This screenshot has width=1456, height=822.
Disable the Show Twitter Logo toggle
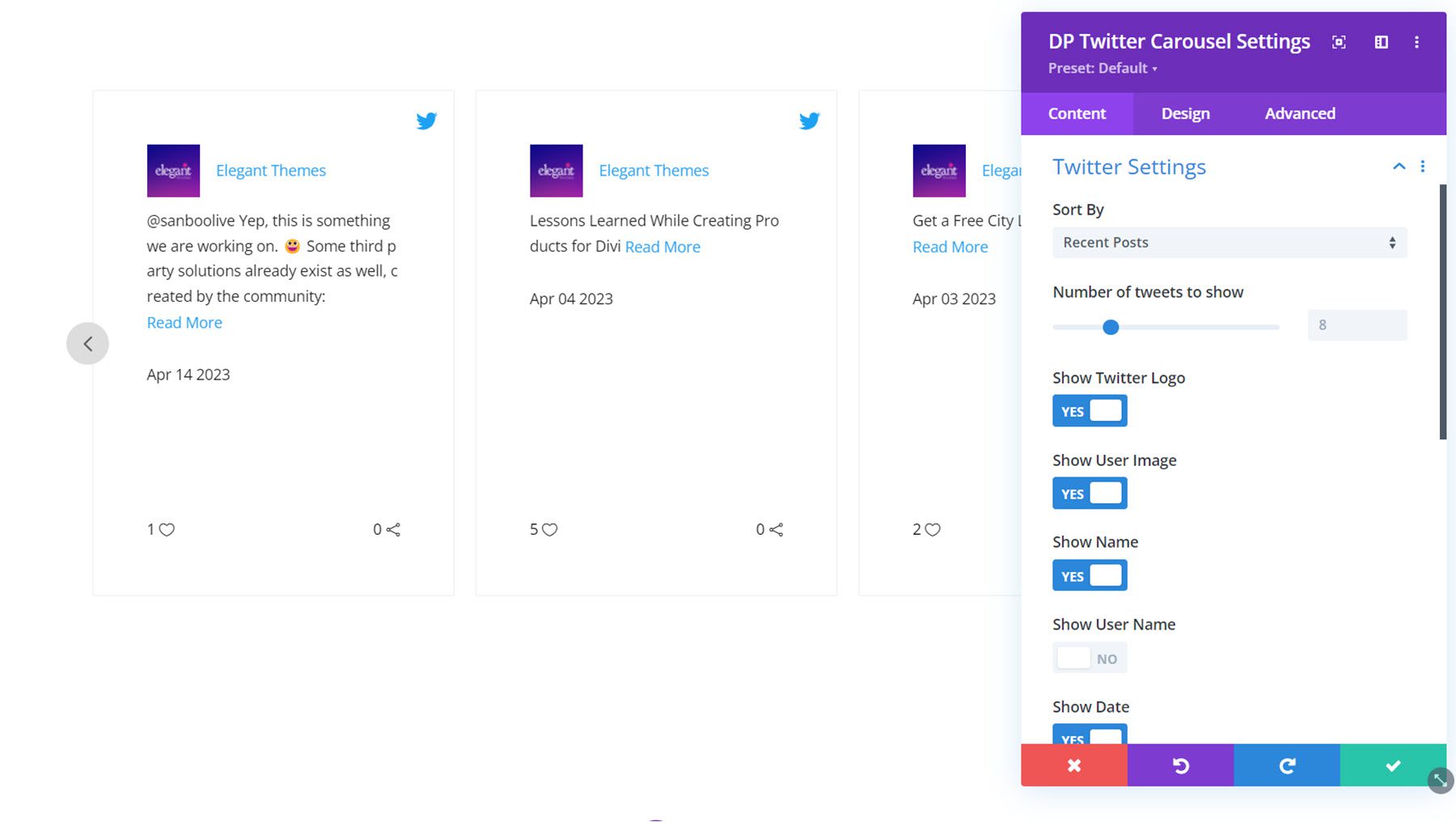(1090, 411)
